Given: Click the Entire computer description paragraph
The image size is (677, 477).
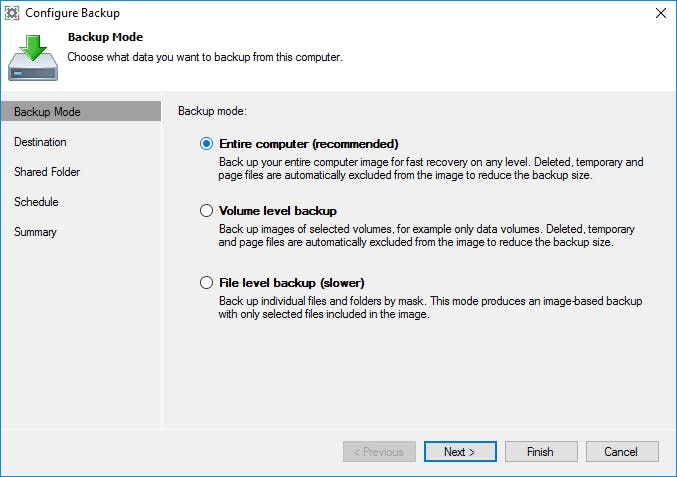Looking at the screenshot, I should (431, 168).
